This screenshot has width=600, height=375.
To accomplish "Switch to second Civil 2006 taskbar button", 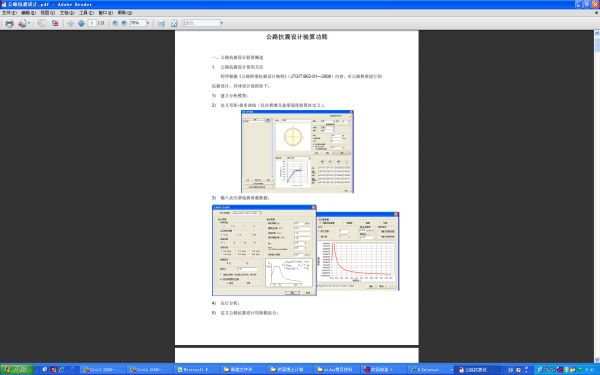I will tap(150, 370).
